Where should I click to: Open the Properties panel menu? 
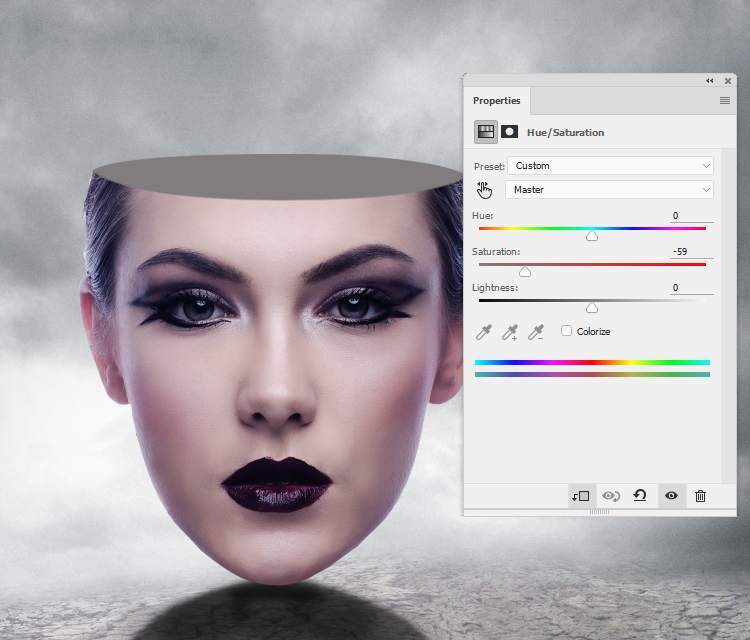pos(725,100)
